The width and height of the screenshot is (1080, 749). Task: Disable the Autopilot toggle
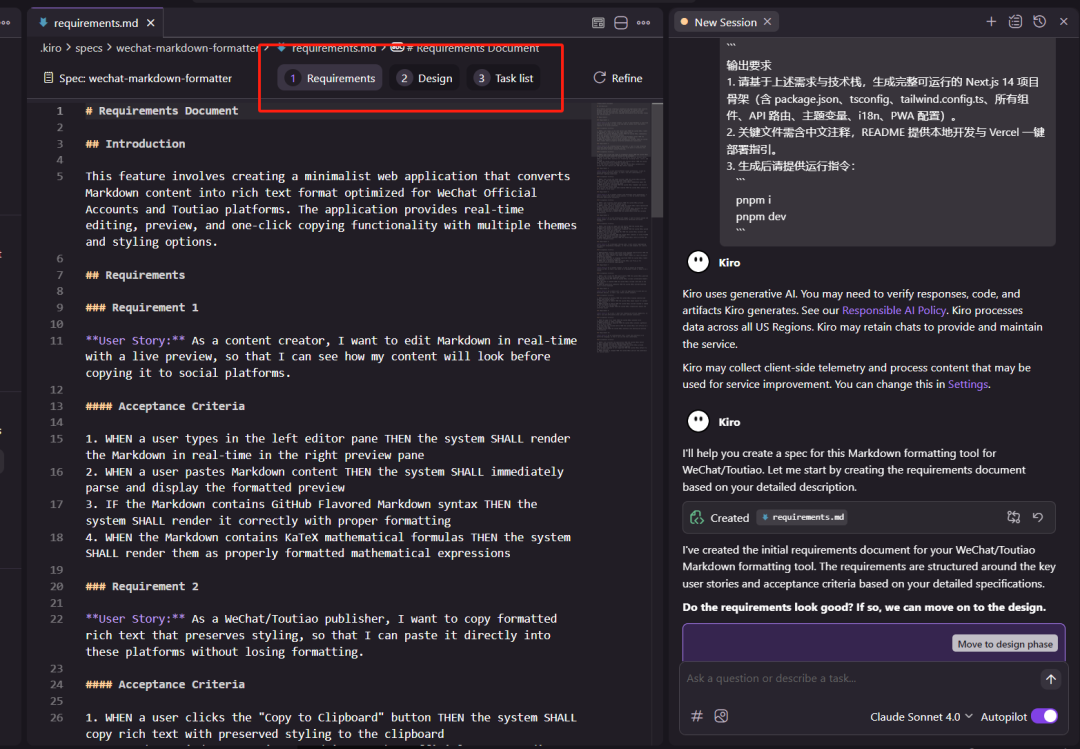coord(1044,716)
